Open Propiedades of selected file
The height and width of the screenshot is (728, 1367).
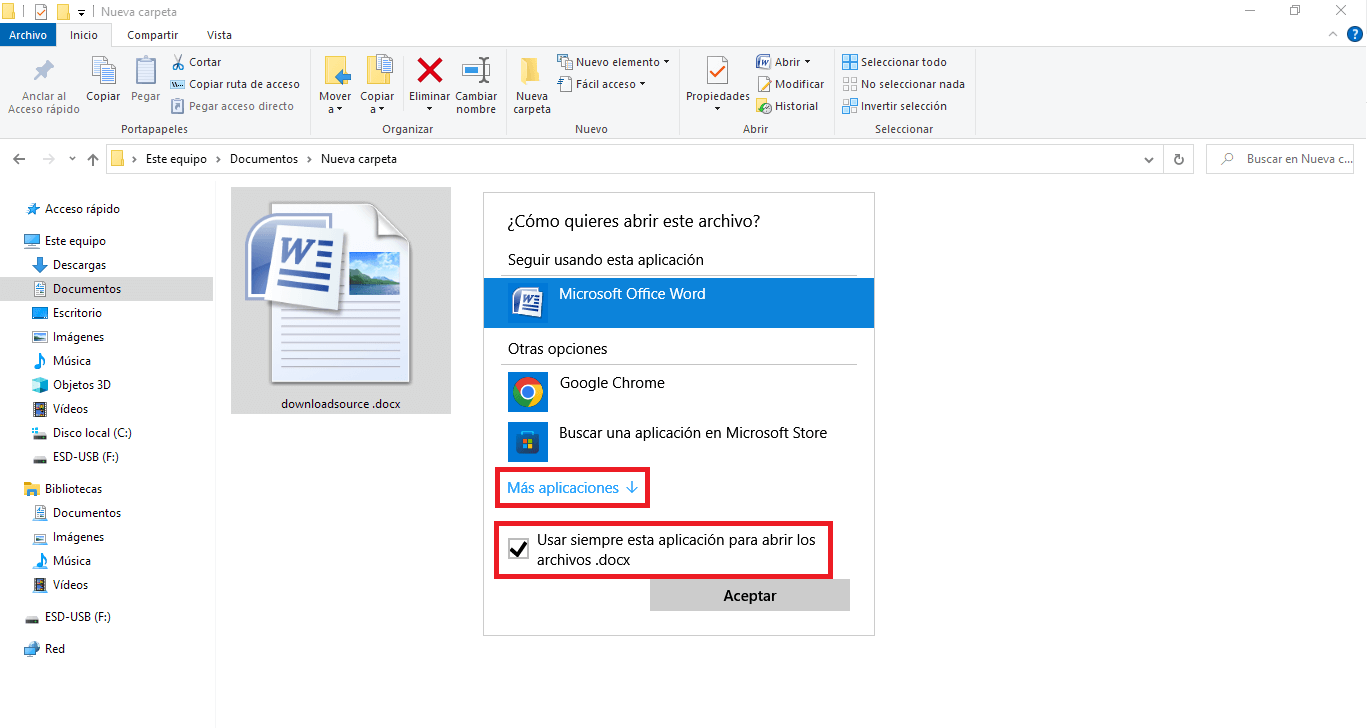click(718, 85)
